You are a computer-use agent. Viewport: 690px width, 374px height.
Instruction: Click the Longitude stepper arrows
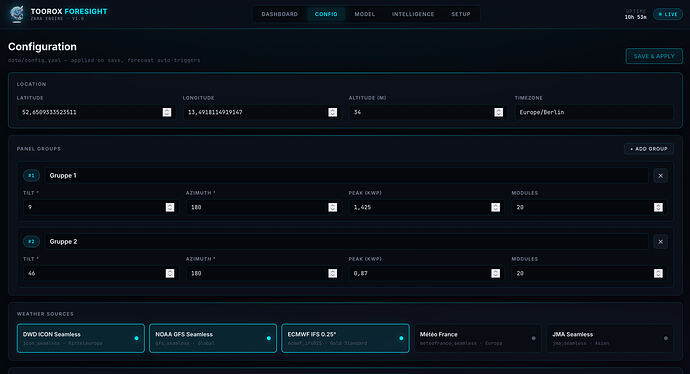333,112
